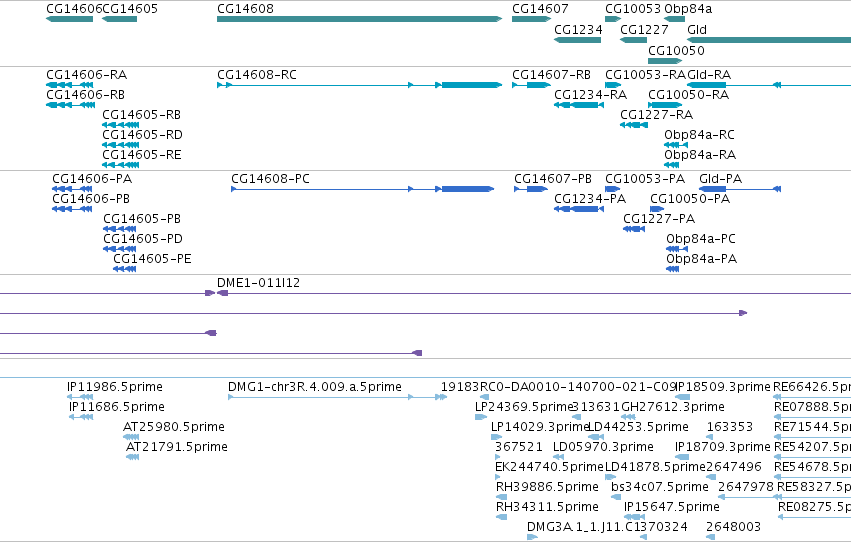Click the long CG14608 gene bar
851x542 pixels.
click(359, 19)
